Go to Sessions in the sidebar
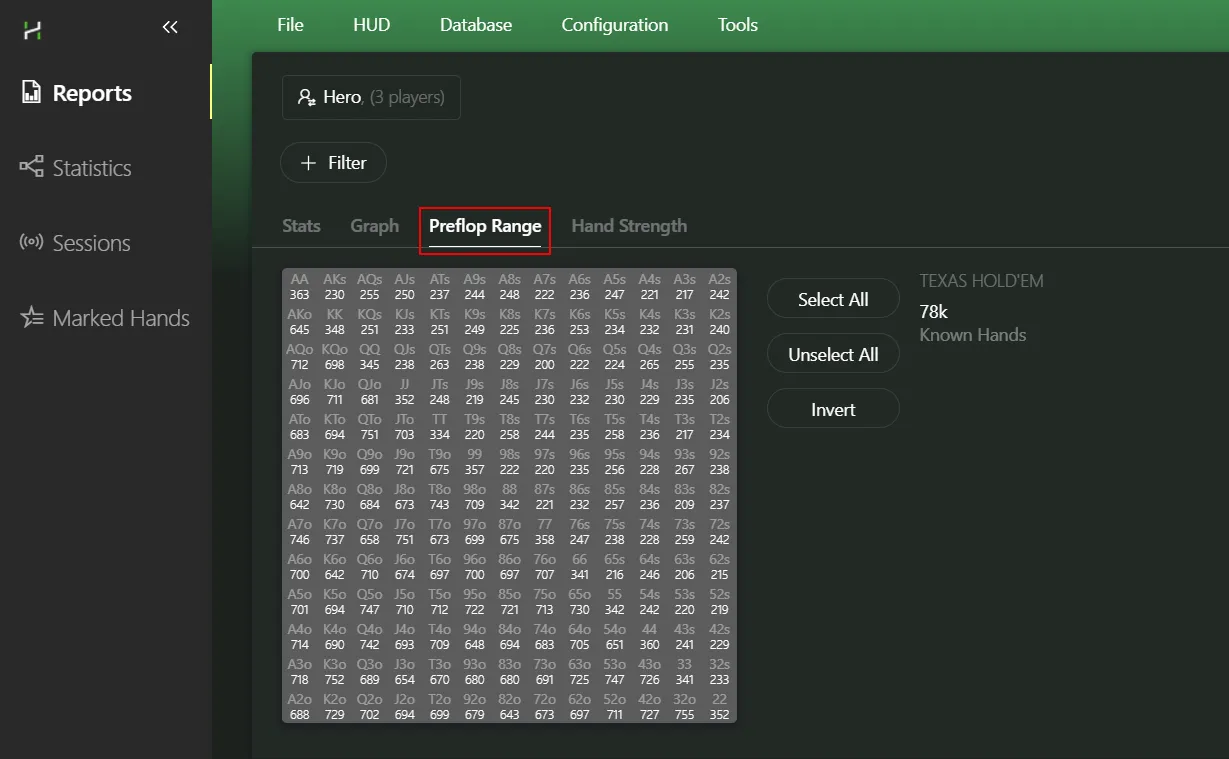1229x759 pixels. (90, 243)
